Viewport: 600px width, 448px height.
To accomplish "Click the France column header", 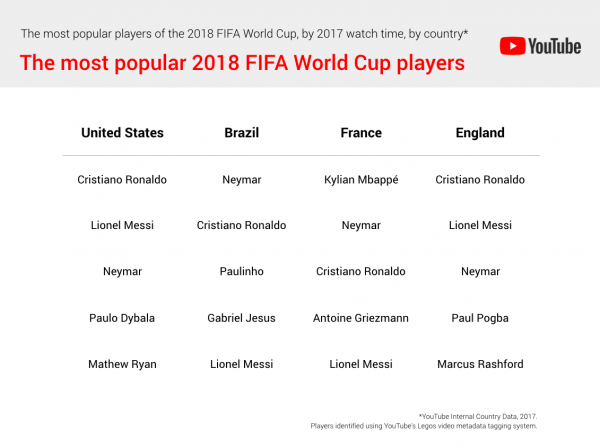I will tap(361, 133).
